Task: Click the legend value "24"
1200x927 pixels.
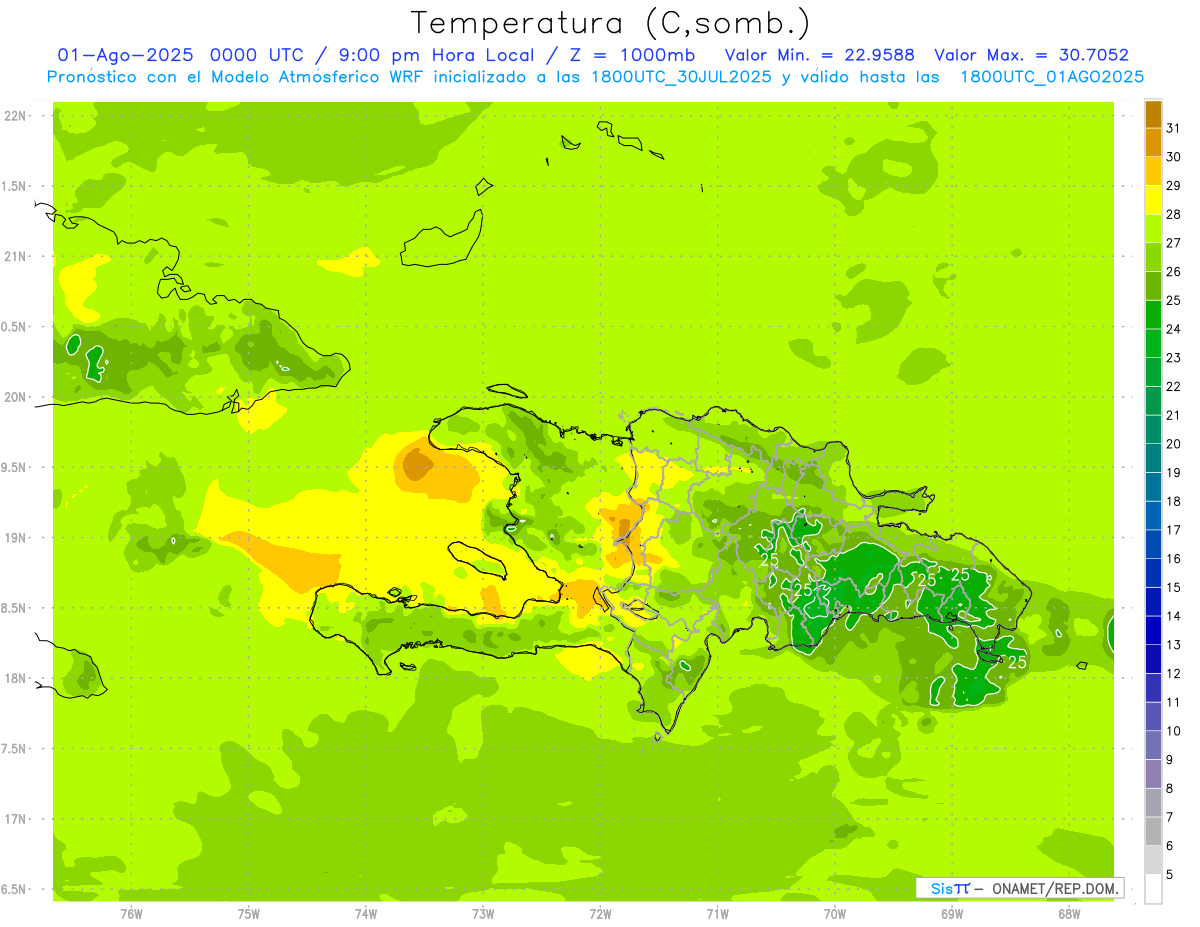Action: [x=1173, y=329]
